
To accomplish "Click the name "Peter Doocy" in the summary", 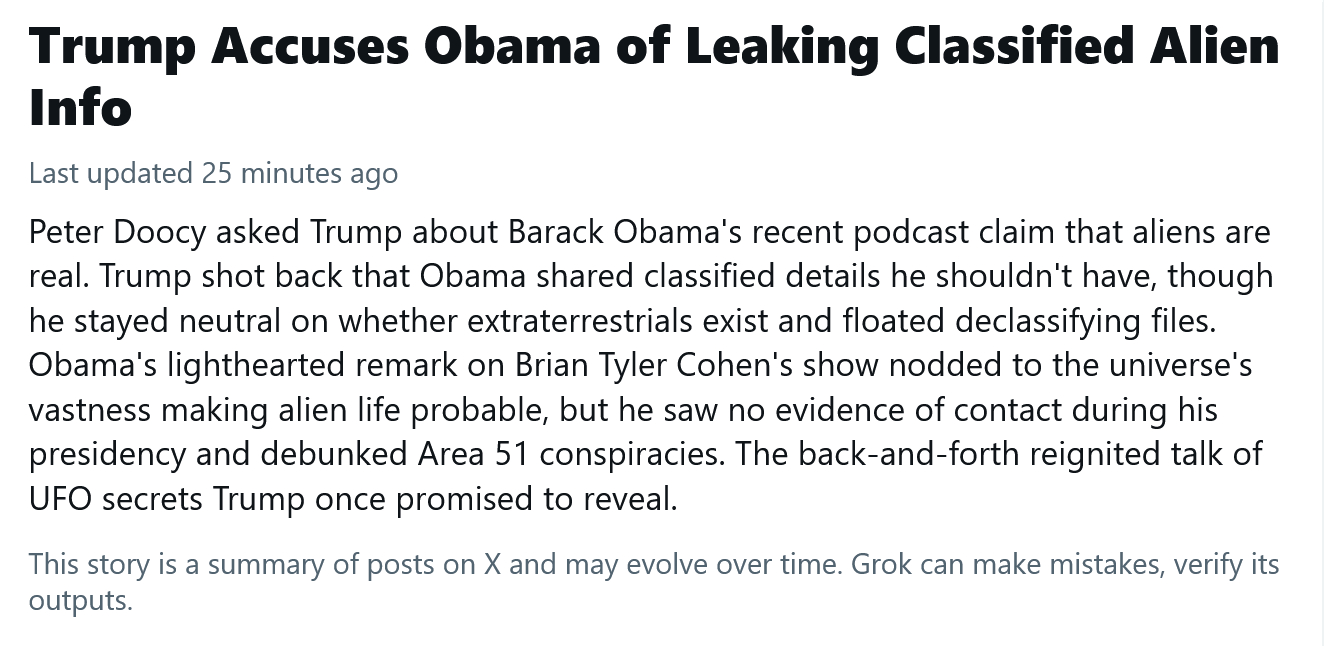I will 116,232.
